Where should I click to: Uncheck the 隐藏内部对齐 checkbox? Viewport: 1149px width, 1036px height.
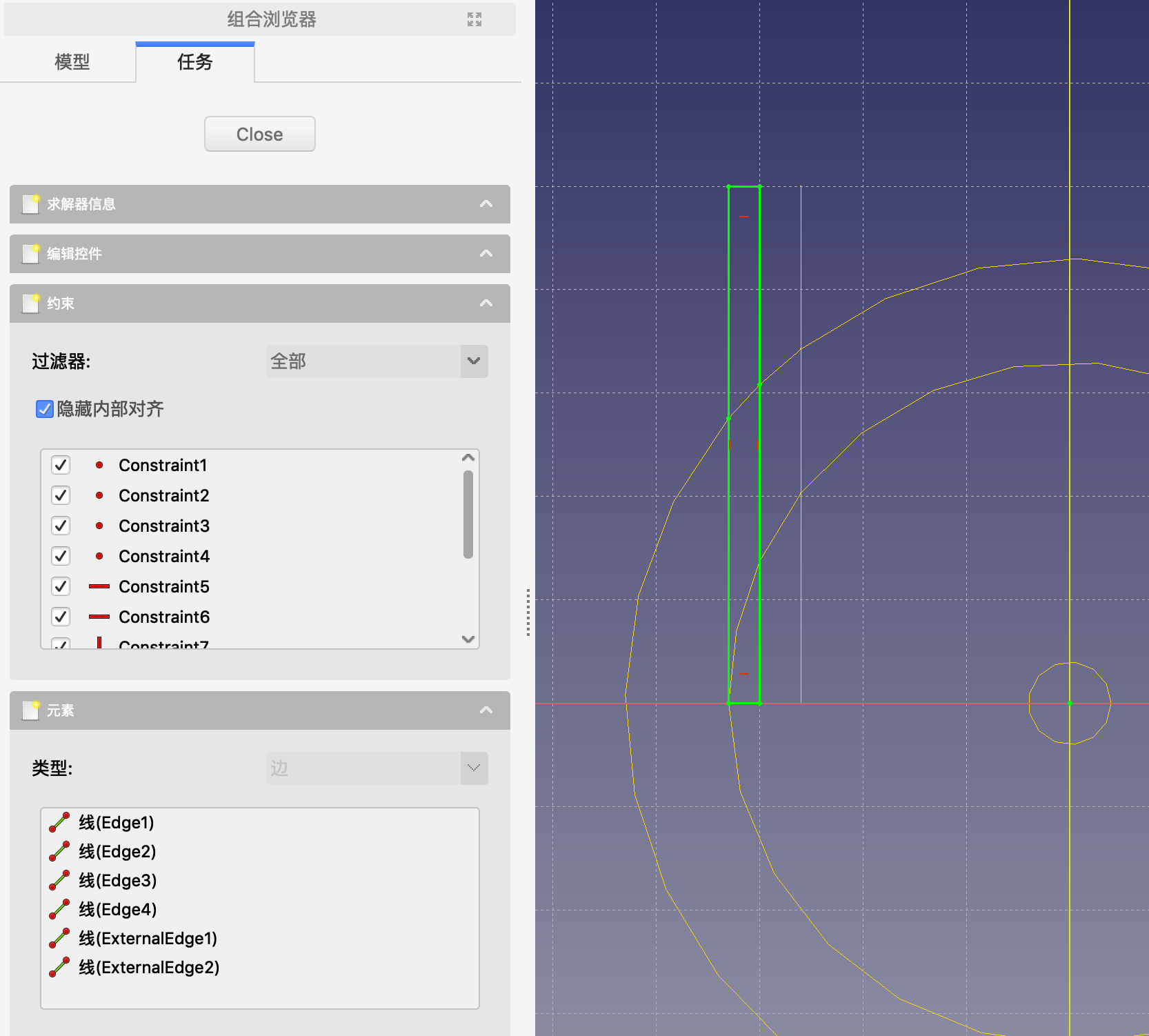click(45, 409)
